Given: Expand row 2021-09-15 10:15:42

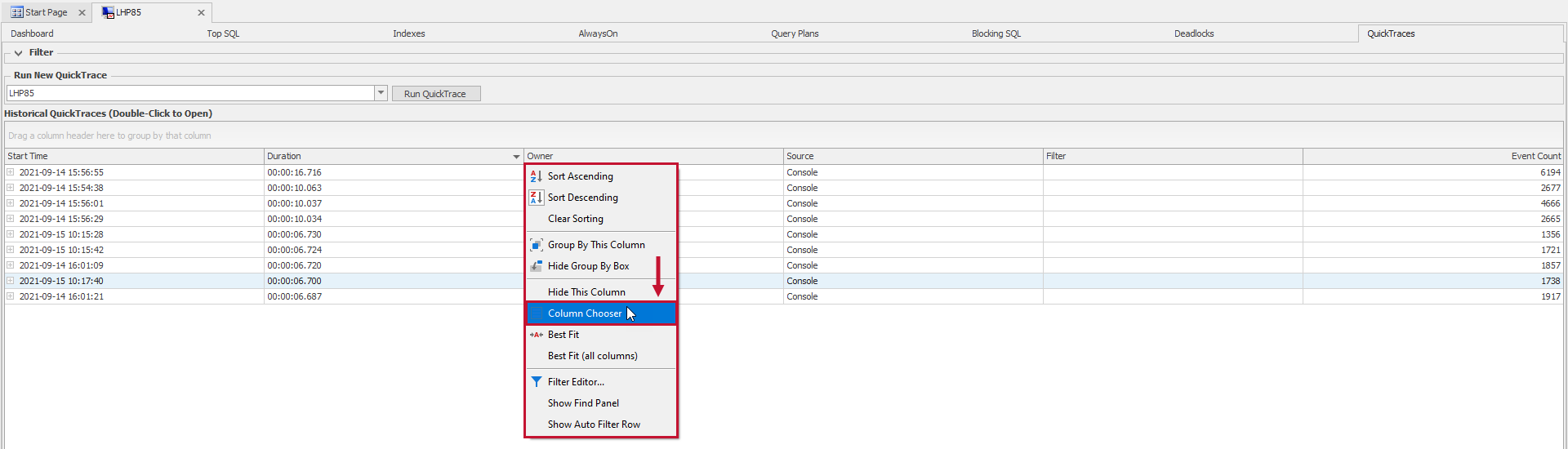Looking at the screenshot, I should click(10, 250).
